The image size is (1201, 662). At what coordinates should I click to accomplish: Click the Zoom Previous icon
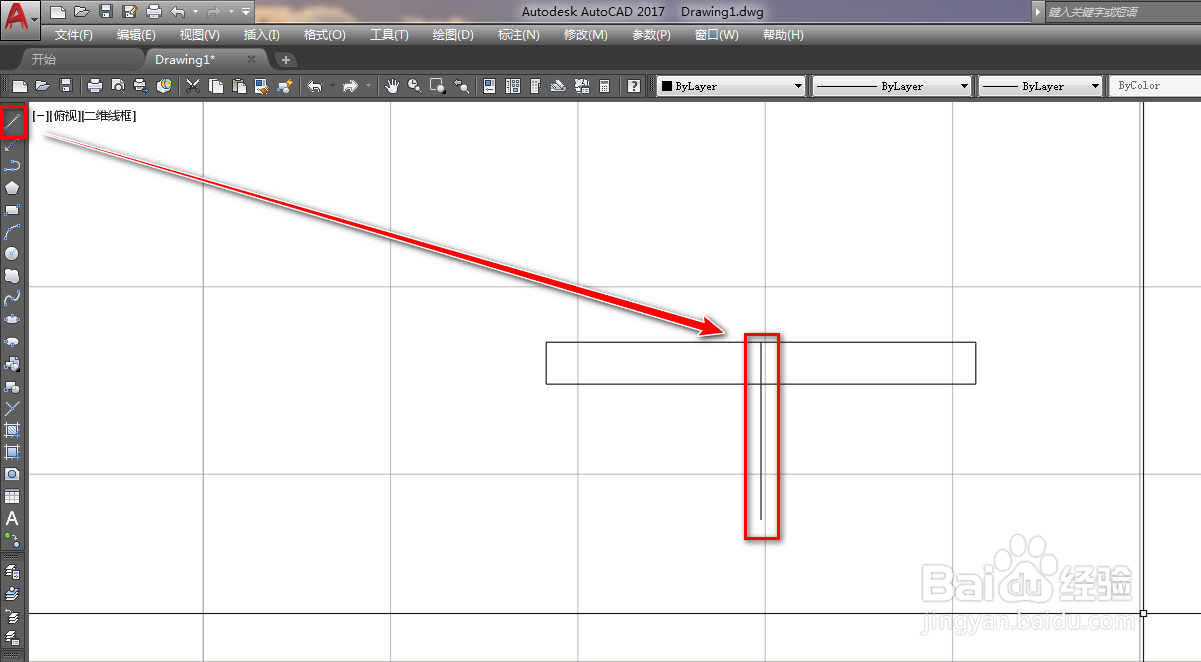461,87
